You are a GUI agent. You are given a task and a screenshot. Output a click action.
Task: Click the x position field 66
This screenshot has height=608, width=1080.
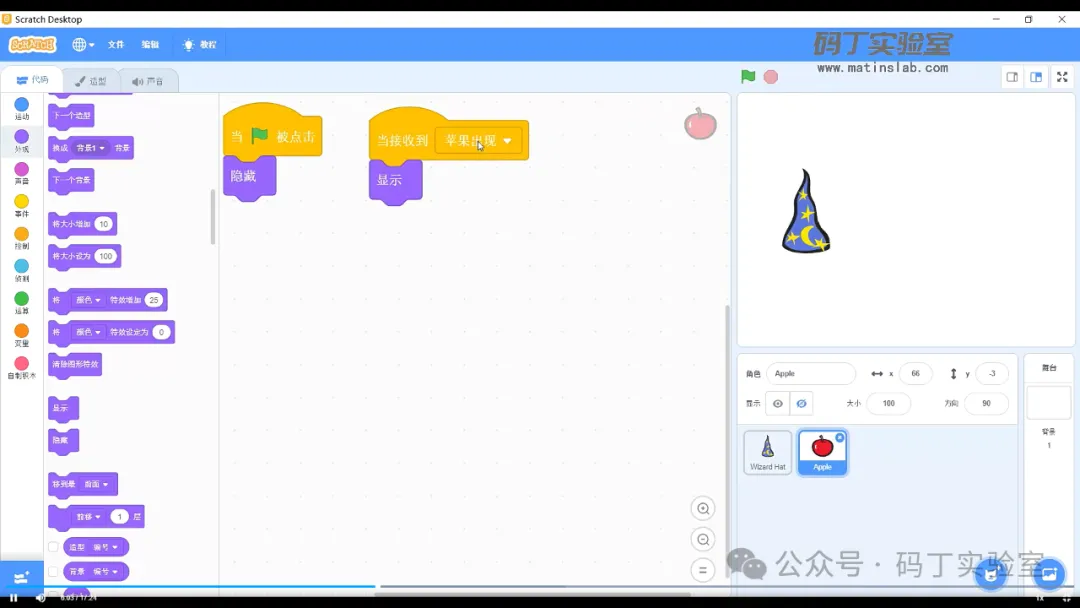tap(915, 373)
